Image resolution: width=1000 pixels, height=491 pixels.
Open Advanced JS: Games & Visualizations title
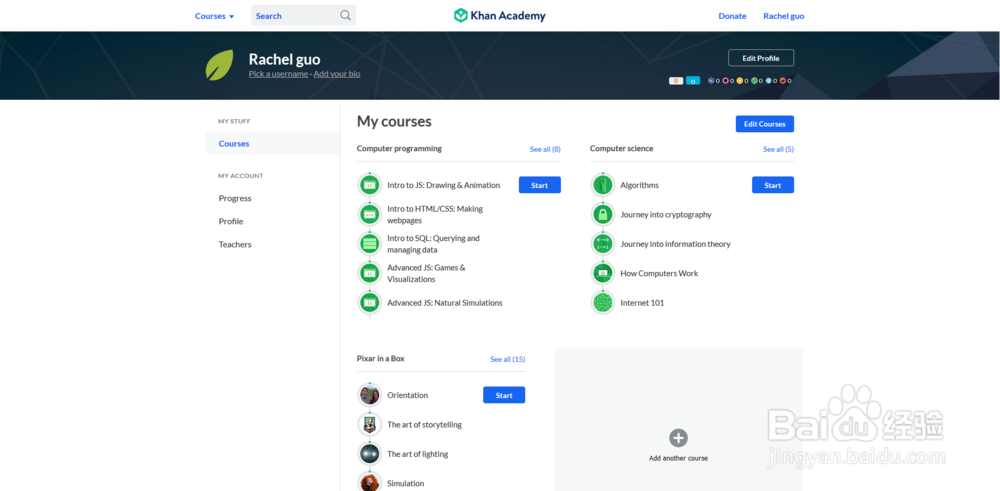tap(427, 273)
